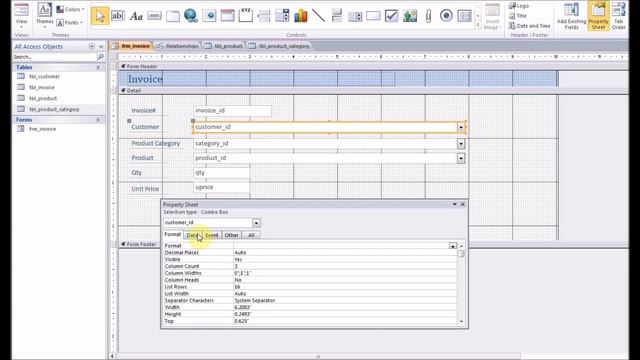
Task: Choose the Navigation Control tool
Action: pos(227,16)
